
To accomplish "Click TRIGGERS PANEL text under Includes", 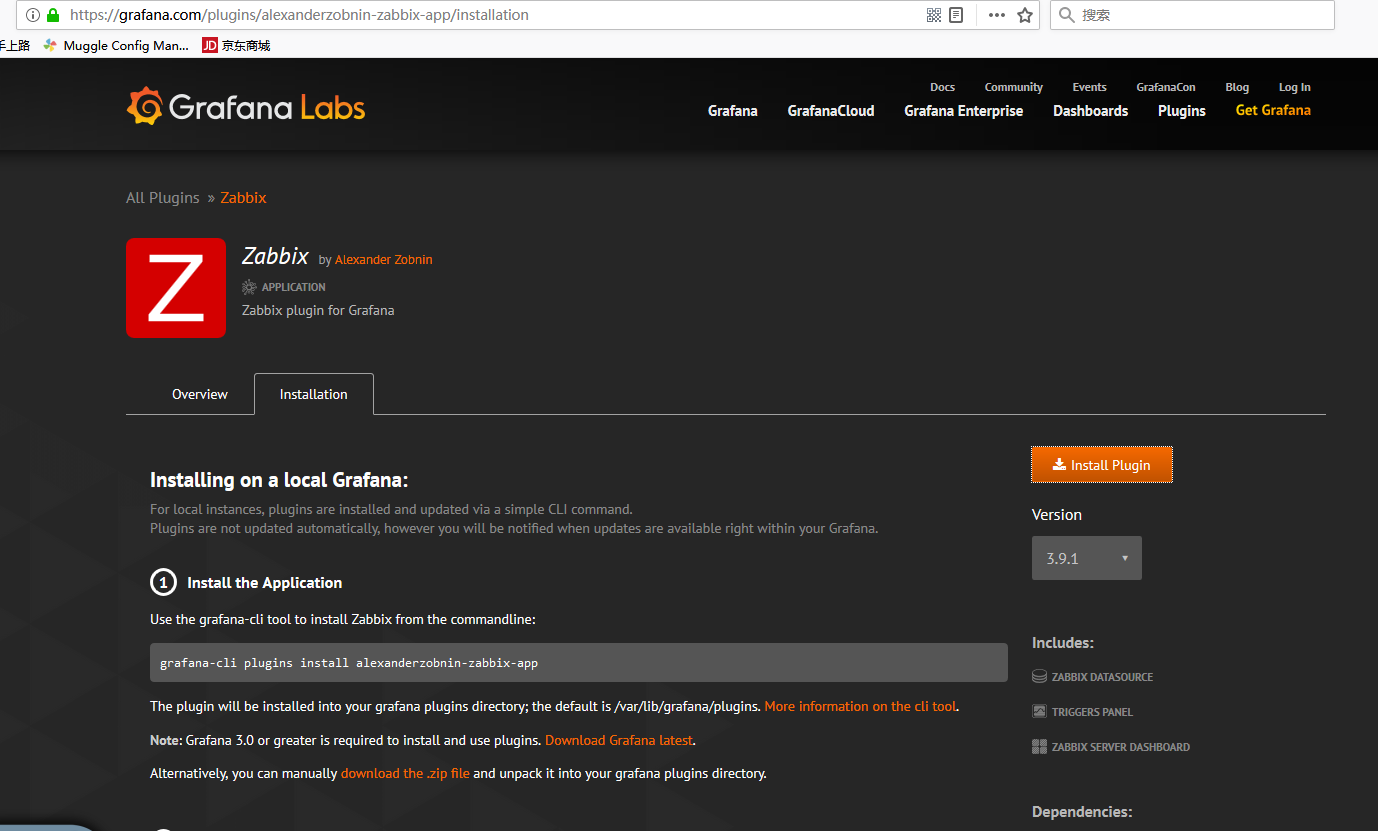I will tap(1093, 712).
